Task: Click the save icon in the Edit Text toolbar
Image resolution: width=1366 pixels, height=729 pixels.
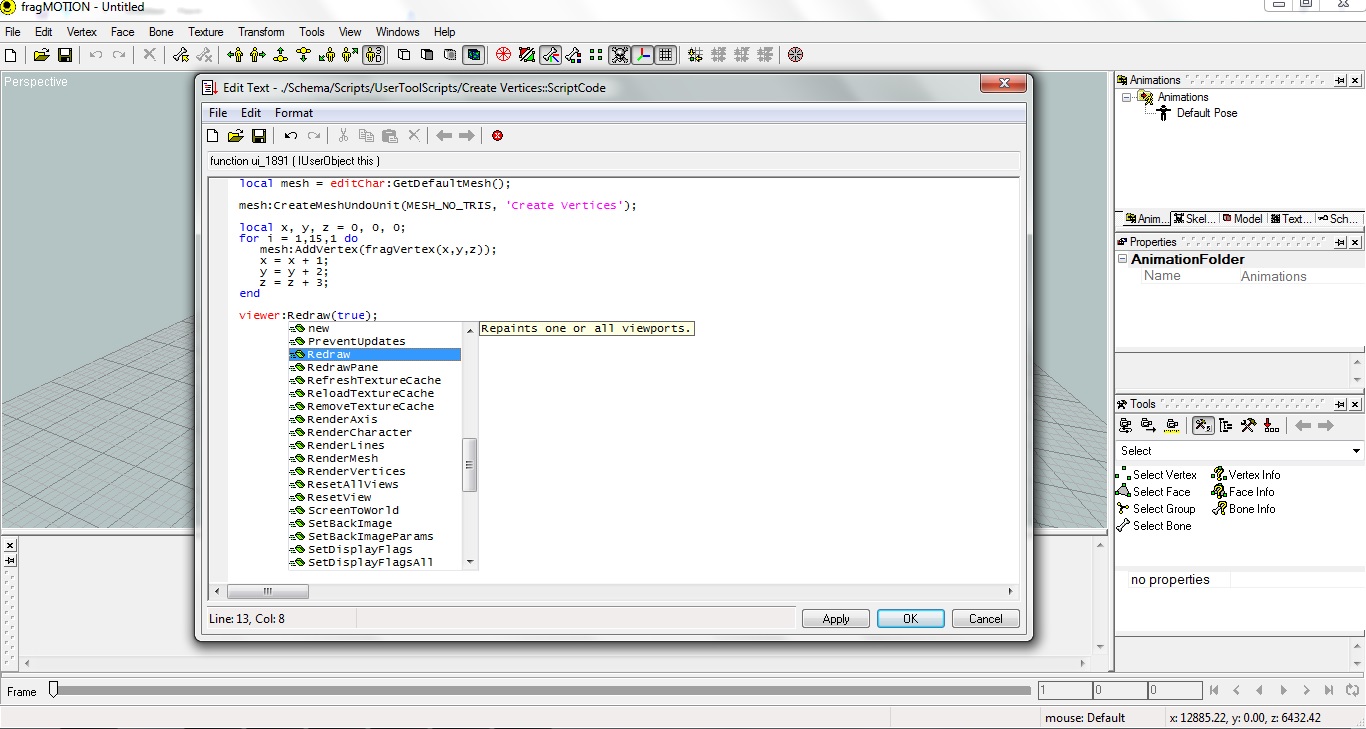Action: 258,136
